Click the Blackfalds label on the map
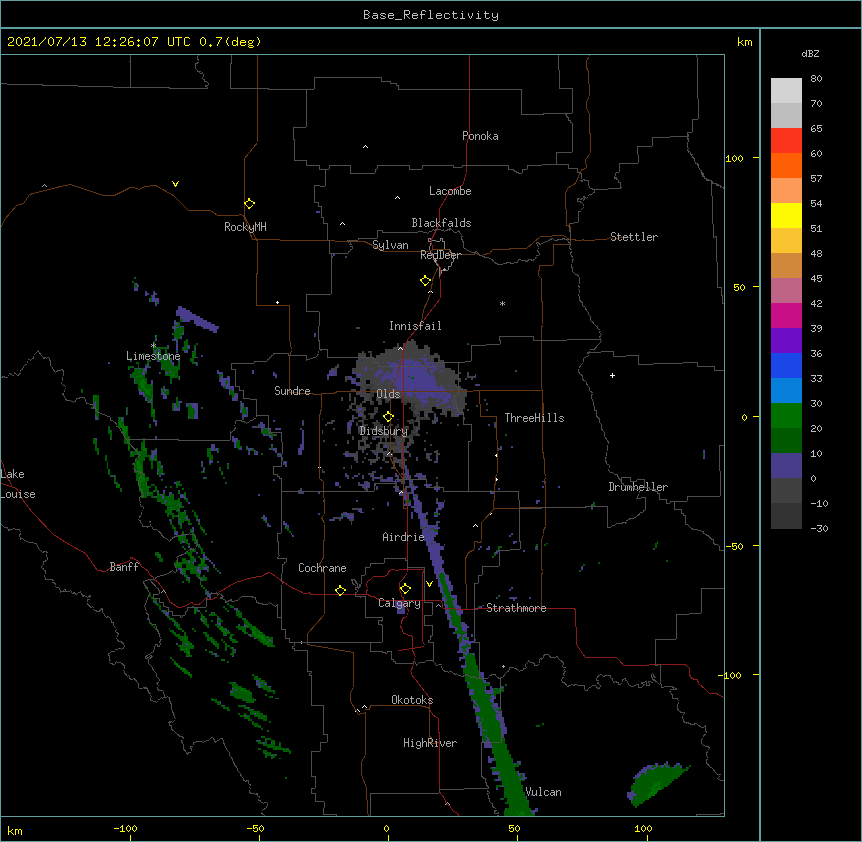 (x=441, y=223)
